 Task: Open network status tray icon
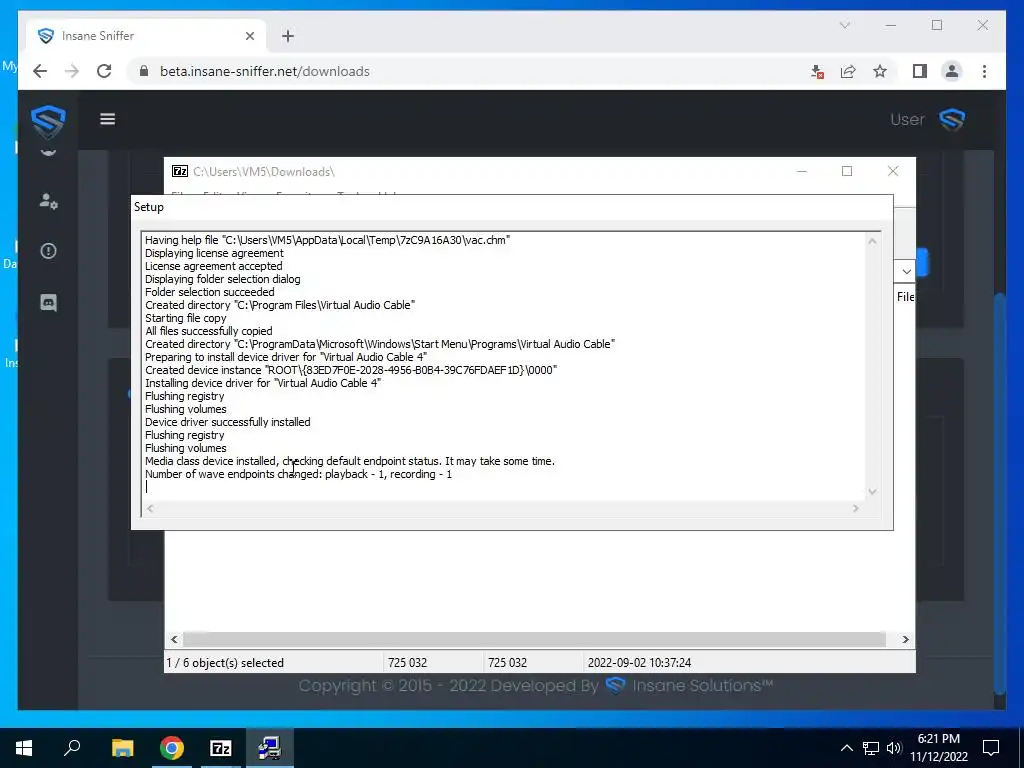tap(871, 748)
